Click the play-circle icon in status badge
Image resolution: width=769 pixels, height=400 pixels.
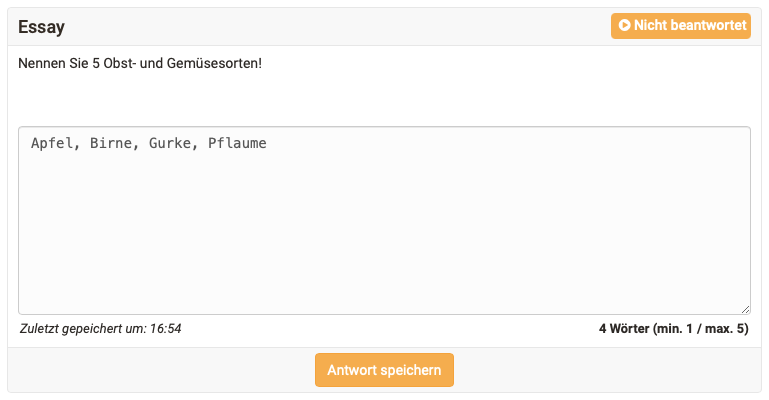pyautogui.click(x=624, y=25)
